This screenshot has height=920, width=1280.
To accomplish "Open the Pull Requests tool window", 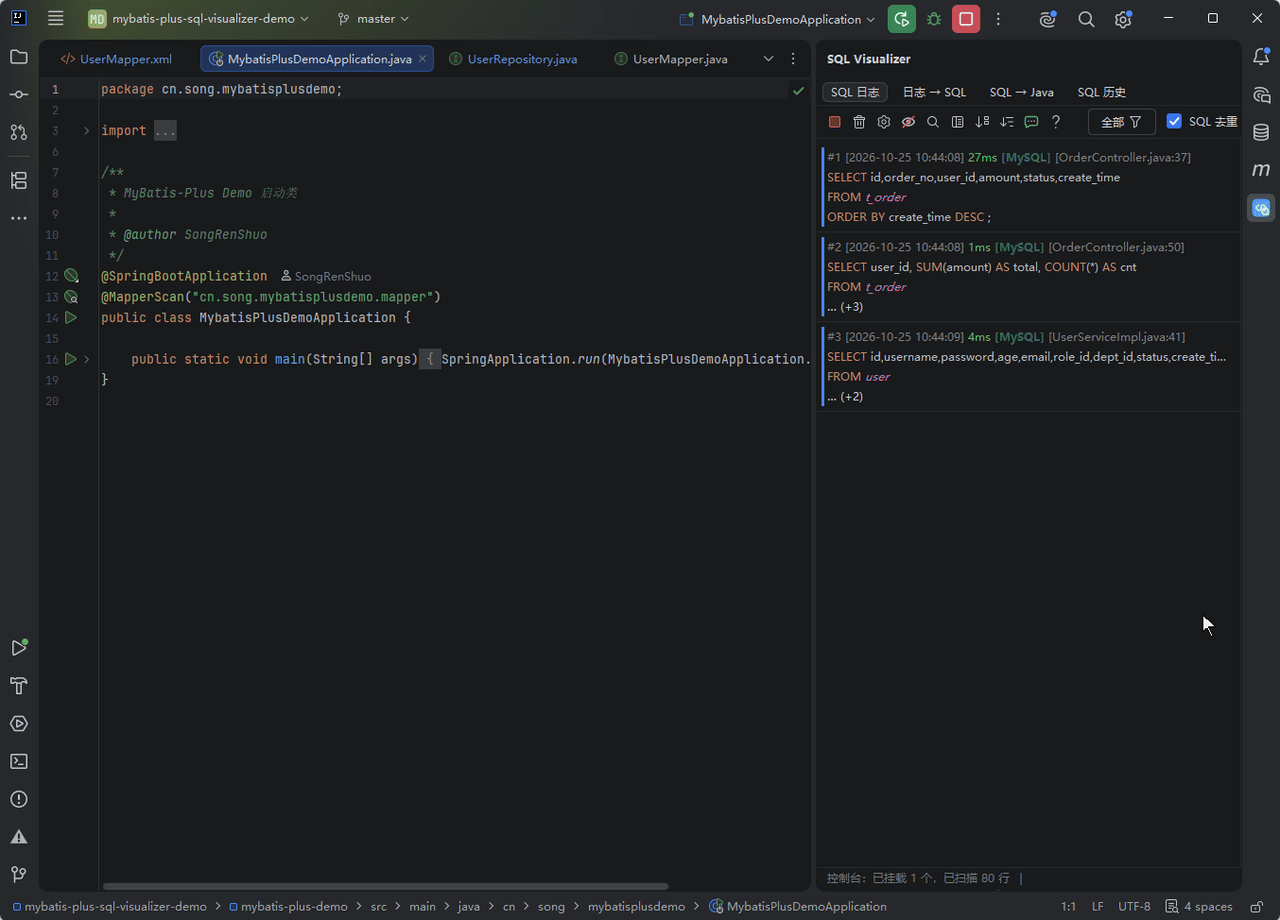I will click(x=19, y=131).
